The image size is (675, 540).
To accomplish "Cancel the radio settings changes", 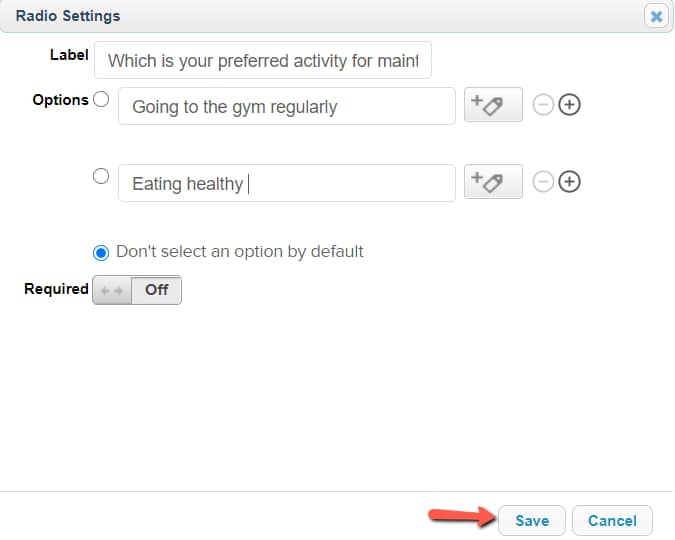I will (x=612, y=520).
